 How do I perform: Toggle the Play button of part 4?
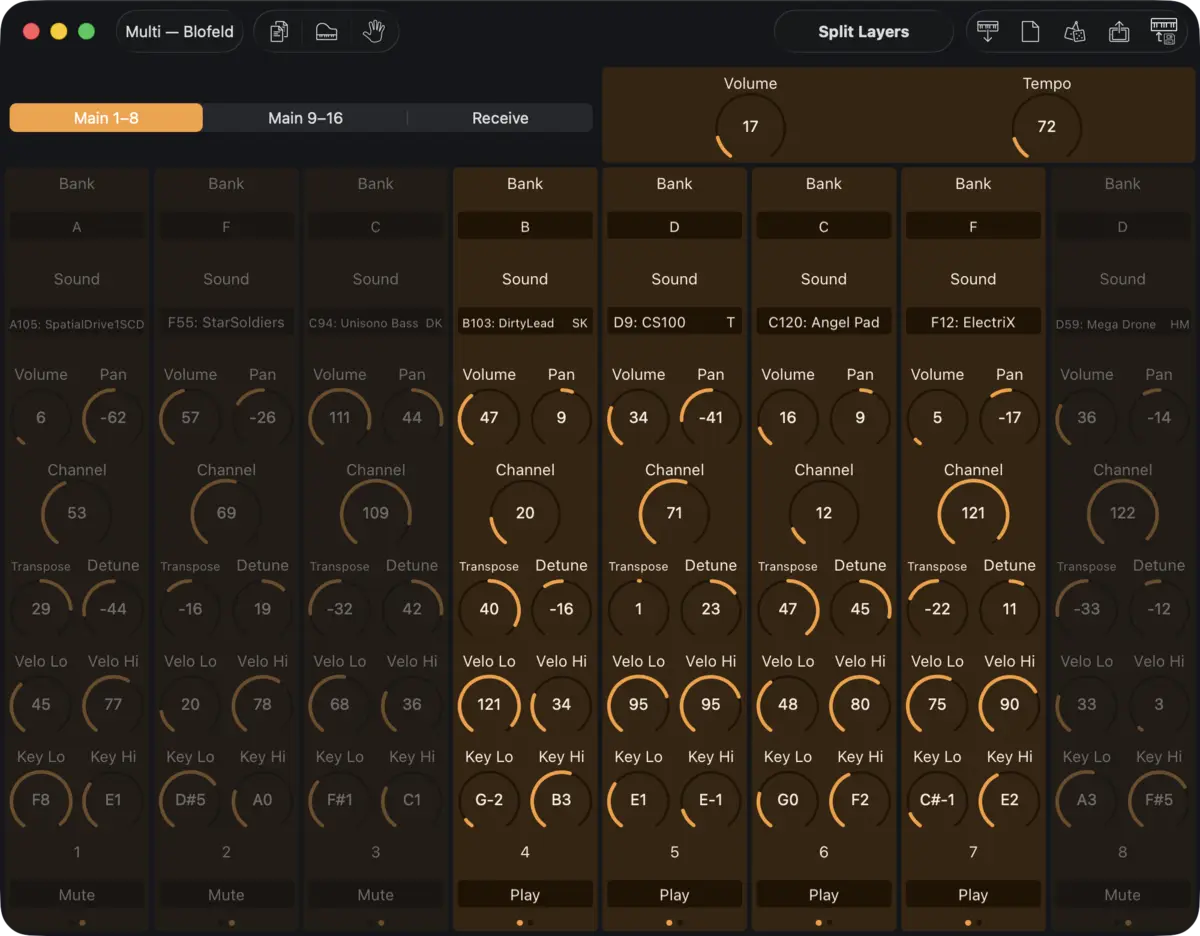coord(525,895)
